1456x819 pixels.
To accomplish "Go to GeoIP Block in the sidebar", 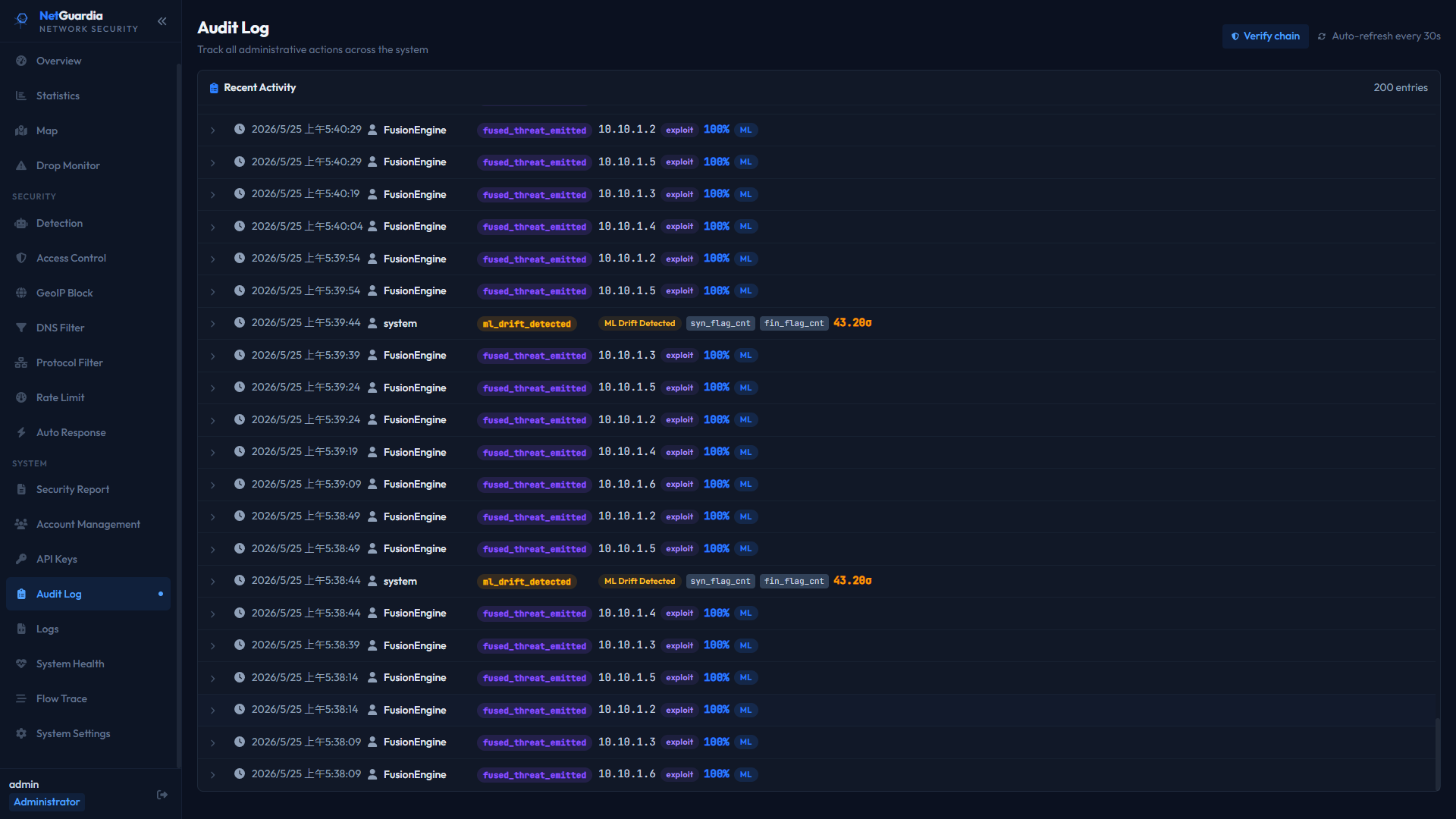I will 88,293.
